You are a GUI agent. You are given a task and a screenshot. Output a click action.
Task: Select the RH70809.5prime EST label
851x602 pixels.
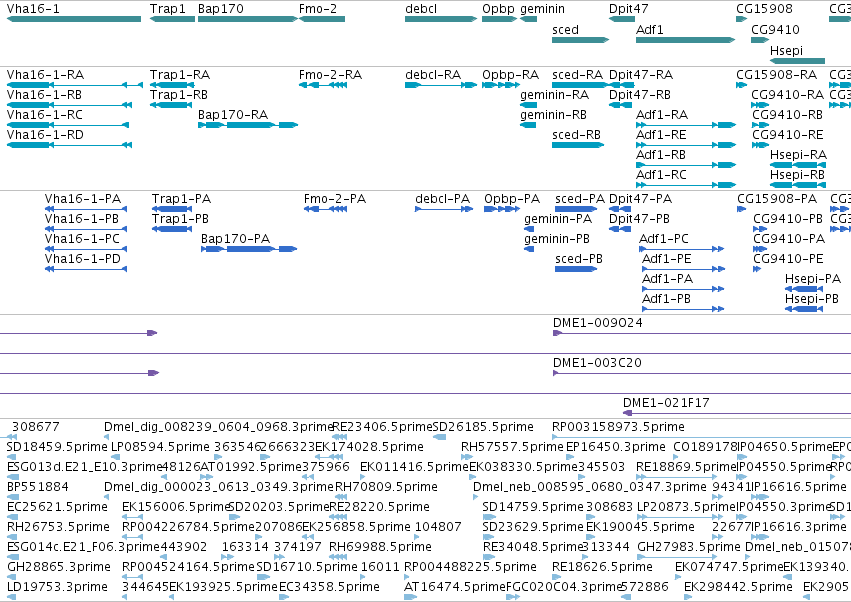386,487
